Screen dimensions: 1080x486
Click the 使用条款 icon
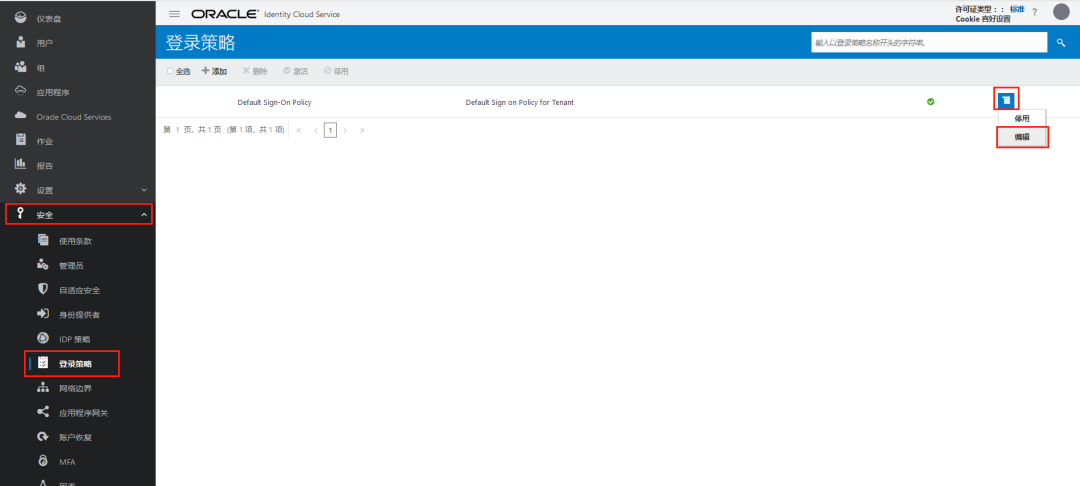(43, 240)
